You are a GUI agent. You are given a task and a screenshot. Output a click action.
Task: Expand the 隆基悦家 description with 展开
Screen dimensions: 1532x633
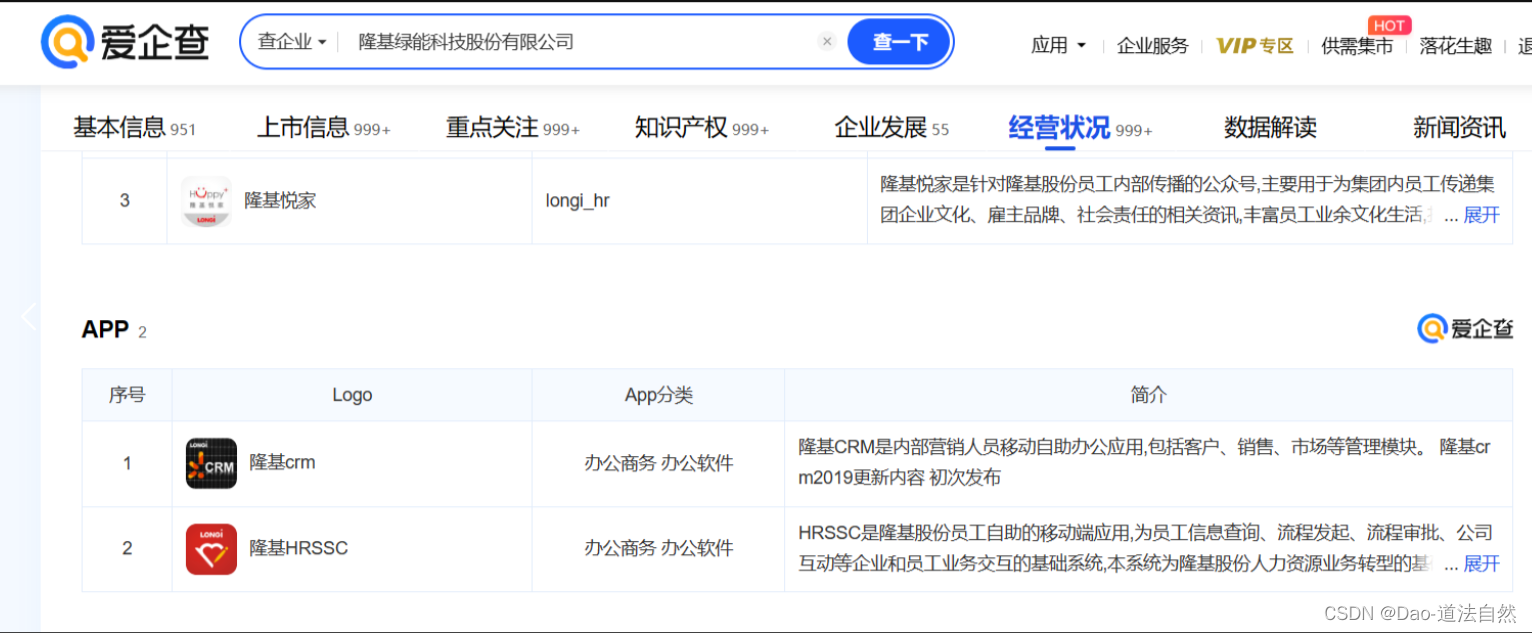[1481, 215]
